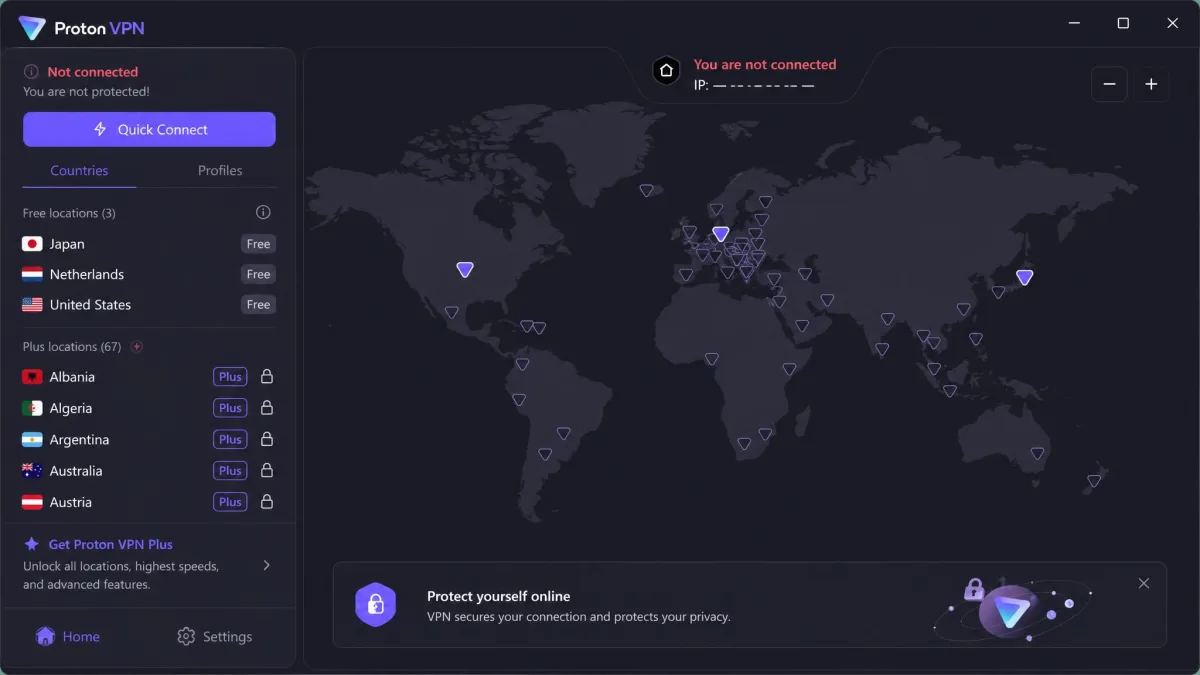Screen dimensions: 1200x675
Task: Click the shield lock icon in the banner
Action: 376,604
